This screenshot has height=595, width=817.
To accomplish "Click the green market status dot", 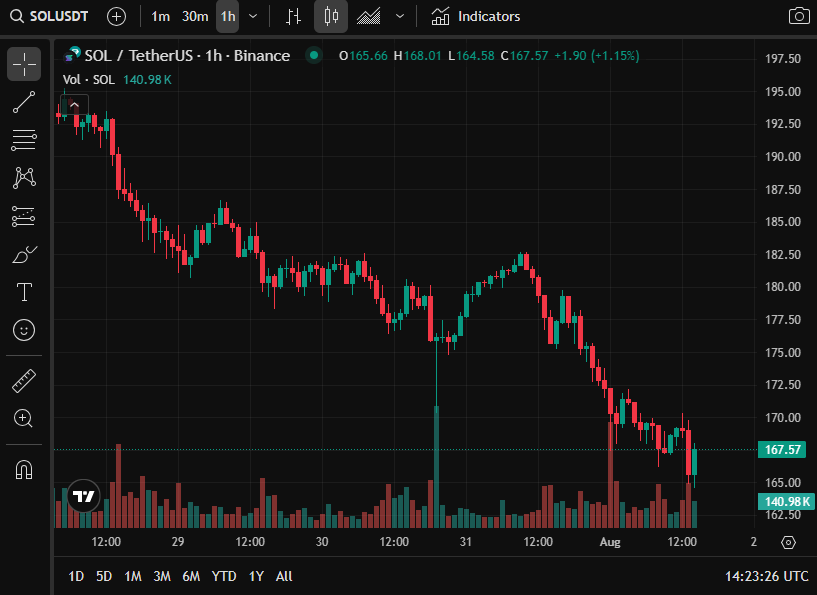I will point(314,55).
